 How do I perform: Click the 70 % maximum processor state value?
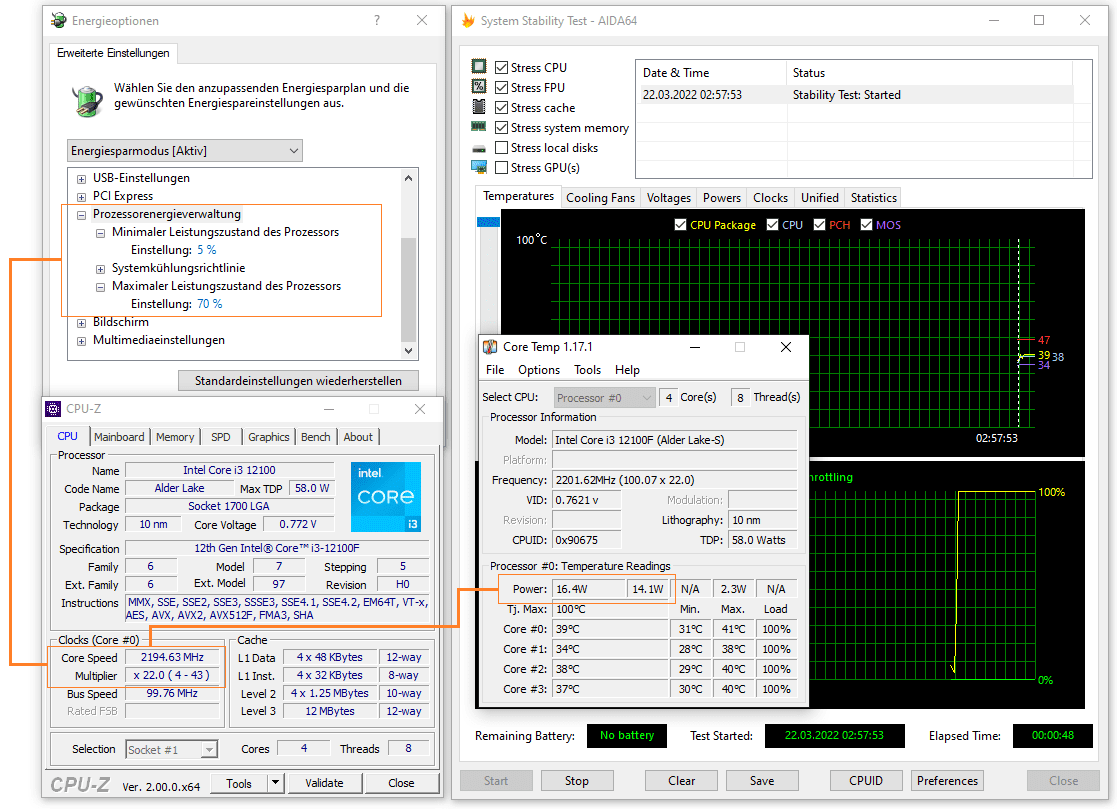[209, 303]
